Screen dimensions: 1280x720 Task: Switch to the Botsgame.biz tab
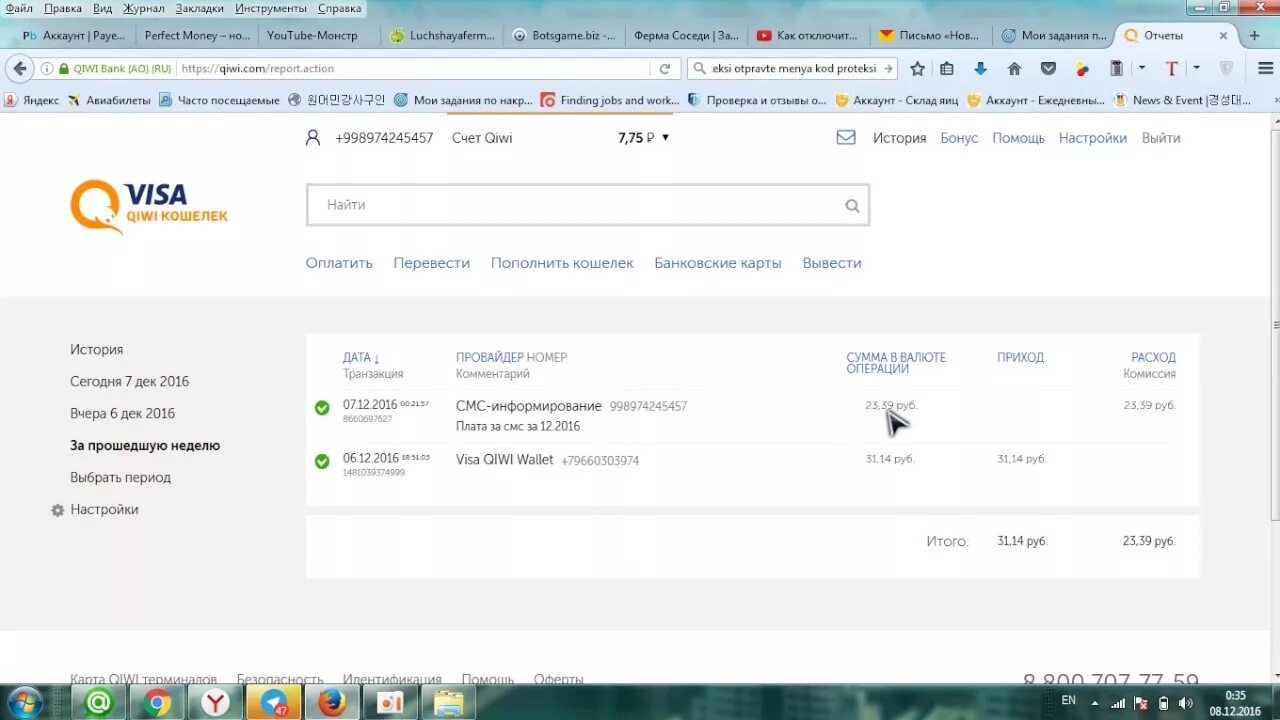point(565,35)
